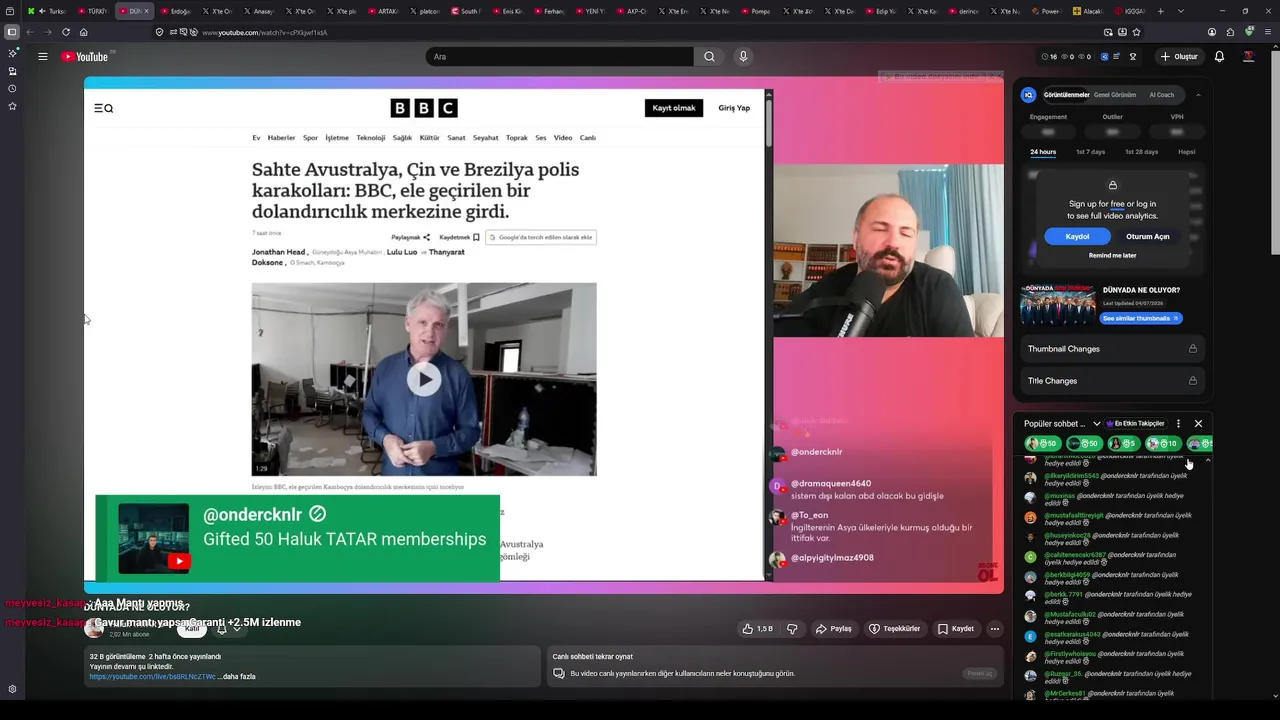
Task: Click See similar thumbnails button
Action: tap(1140, 318)
